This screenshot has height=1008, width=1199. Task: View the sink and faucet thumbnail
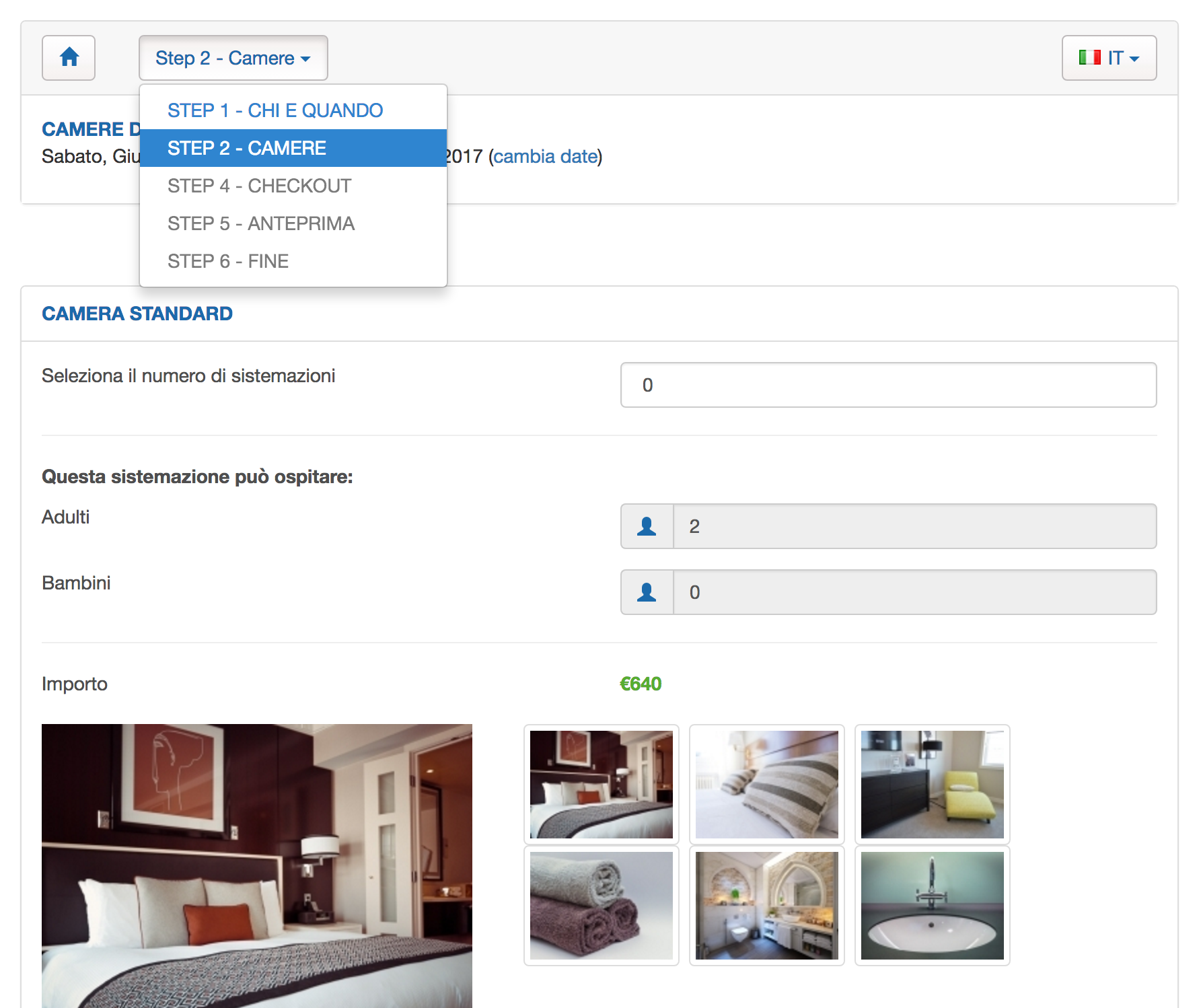point(932,906)
